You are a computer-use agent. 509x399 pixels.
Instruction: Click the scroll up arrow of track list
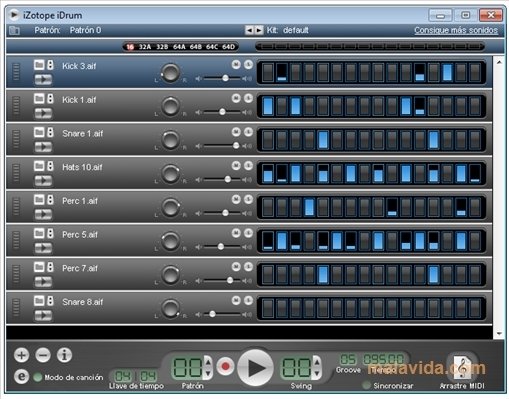point(499,62)
